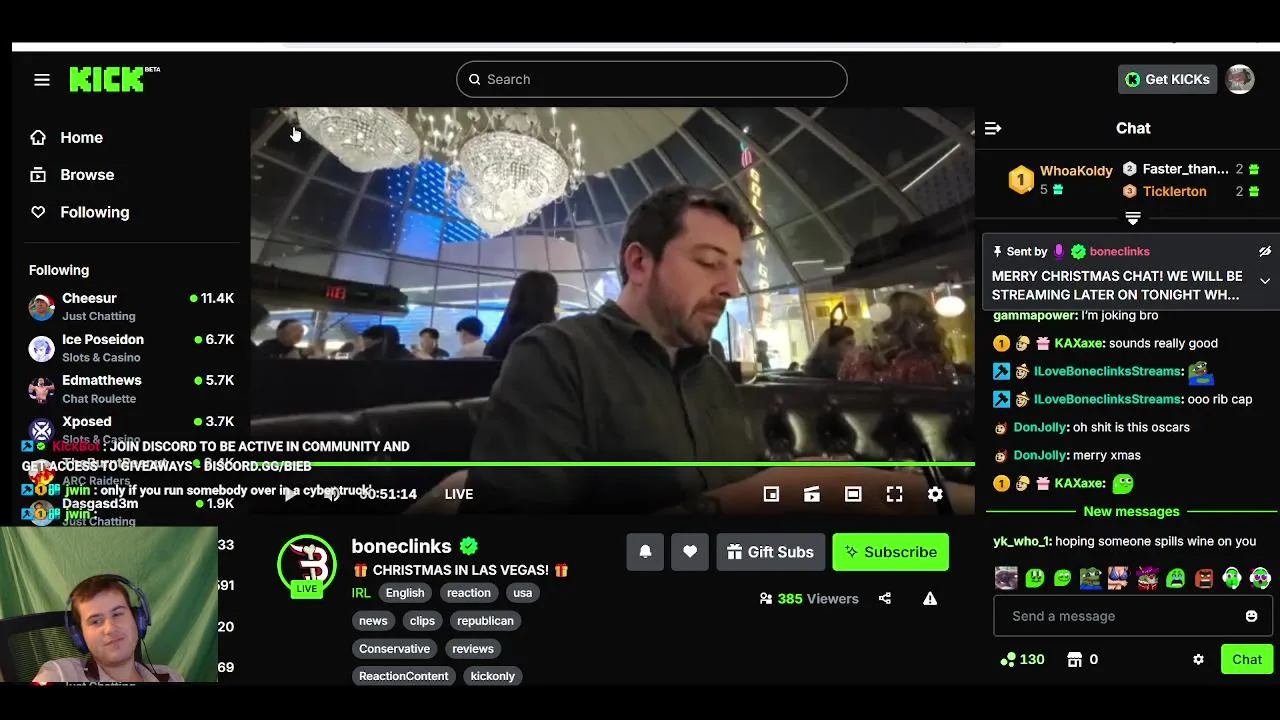1280x720 pixels.
Task: Follow boneclinks with the heart button
Action: pyautogui.click(x=690, y=552)
